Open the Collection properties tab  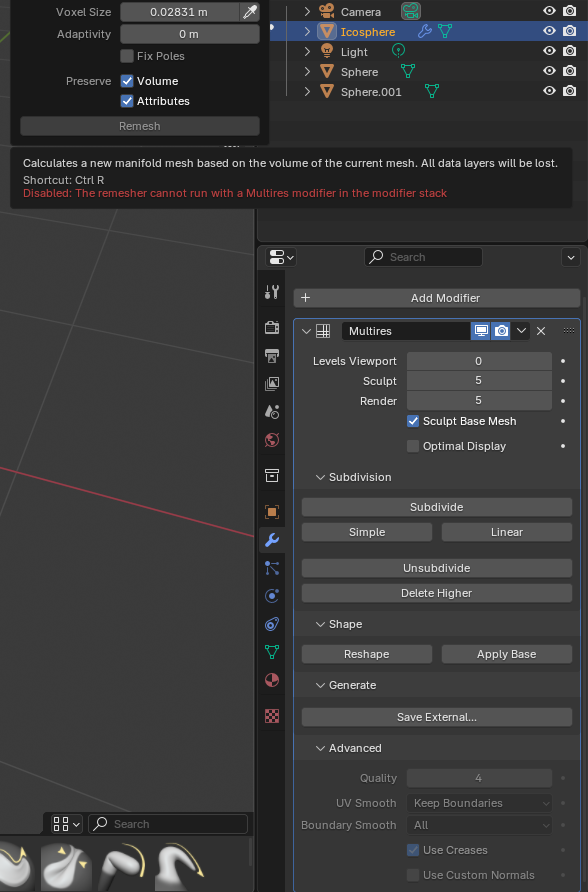272,476
